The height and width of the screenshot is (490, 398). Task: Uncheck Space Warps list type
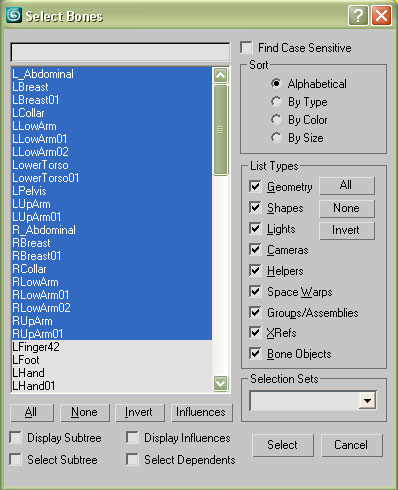(x=255, y=292)
